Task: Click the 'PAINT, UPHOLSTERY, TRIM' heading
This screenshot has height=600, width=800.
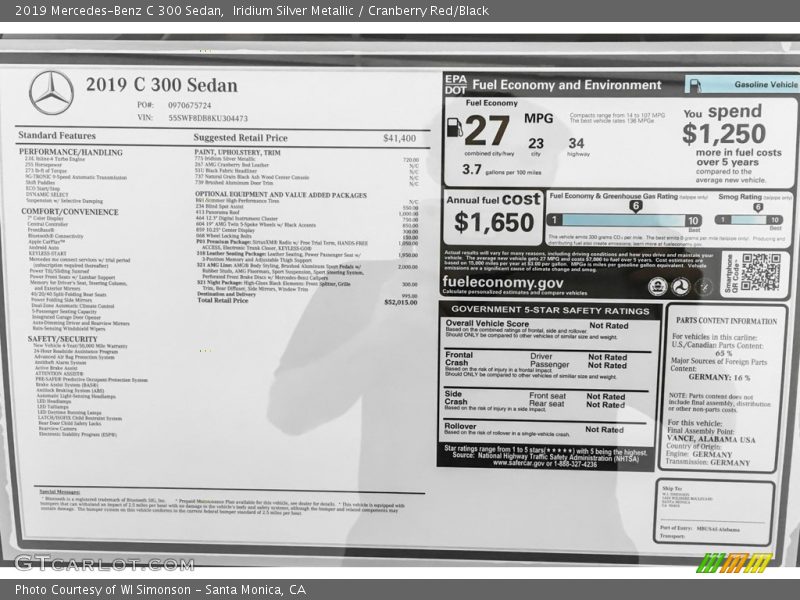Action: (237, 152)
